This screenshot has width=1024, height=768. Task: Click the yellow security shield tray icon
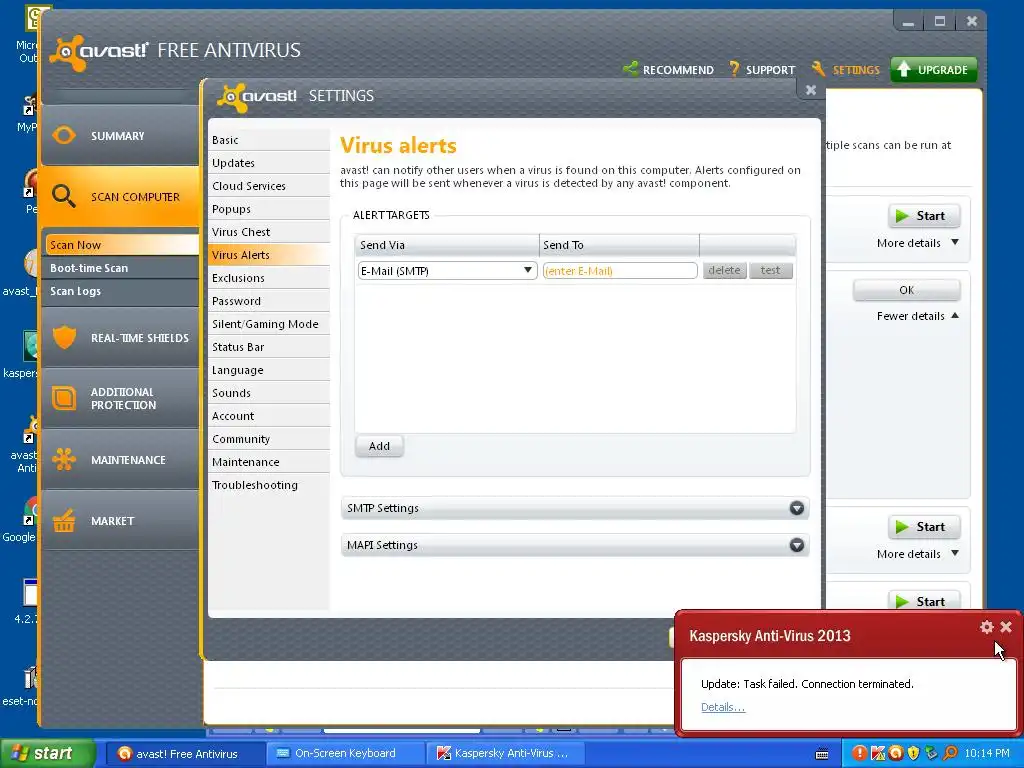(913, 753)
